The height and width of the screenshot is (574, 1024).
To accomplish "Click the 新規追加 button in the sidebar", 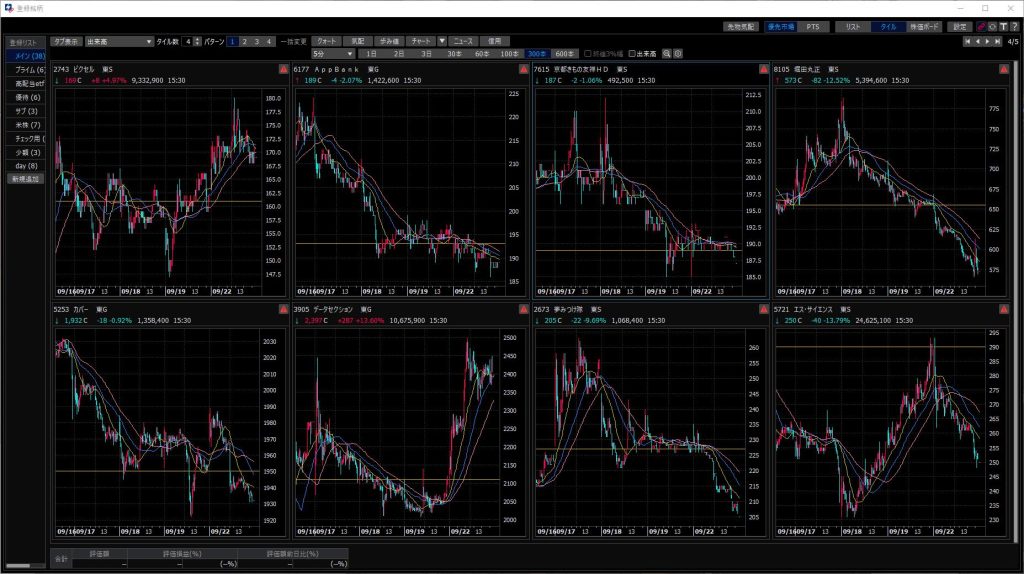I will coord(24,178).
